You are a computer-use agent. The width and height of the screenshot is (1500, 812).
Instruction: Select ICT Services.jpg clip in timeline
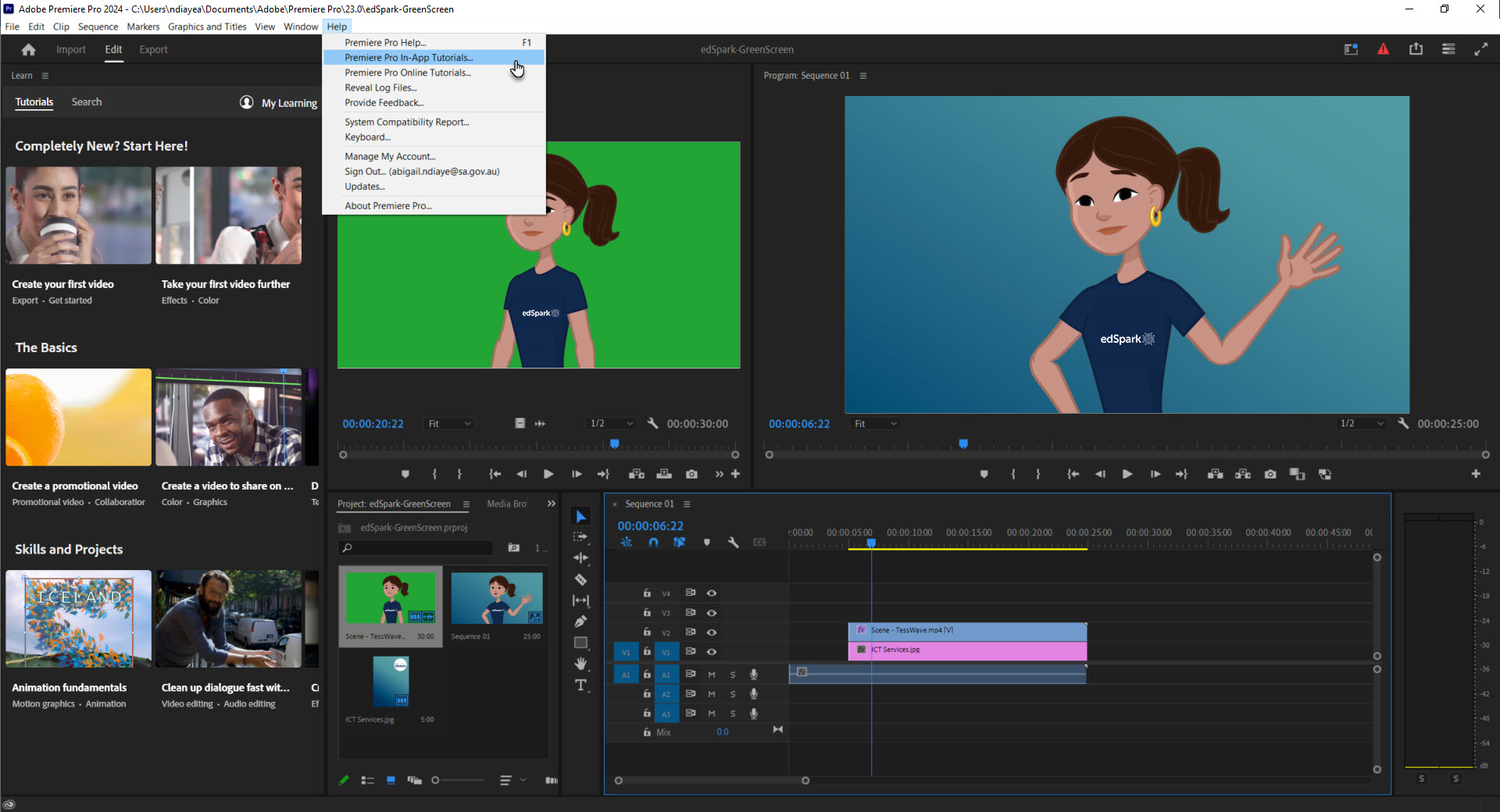pyautogui.click(x=967, y=650)
